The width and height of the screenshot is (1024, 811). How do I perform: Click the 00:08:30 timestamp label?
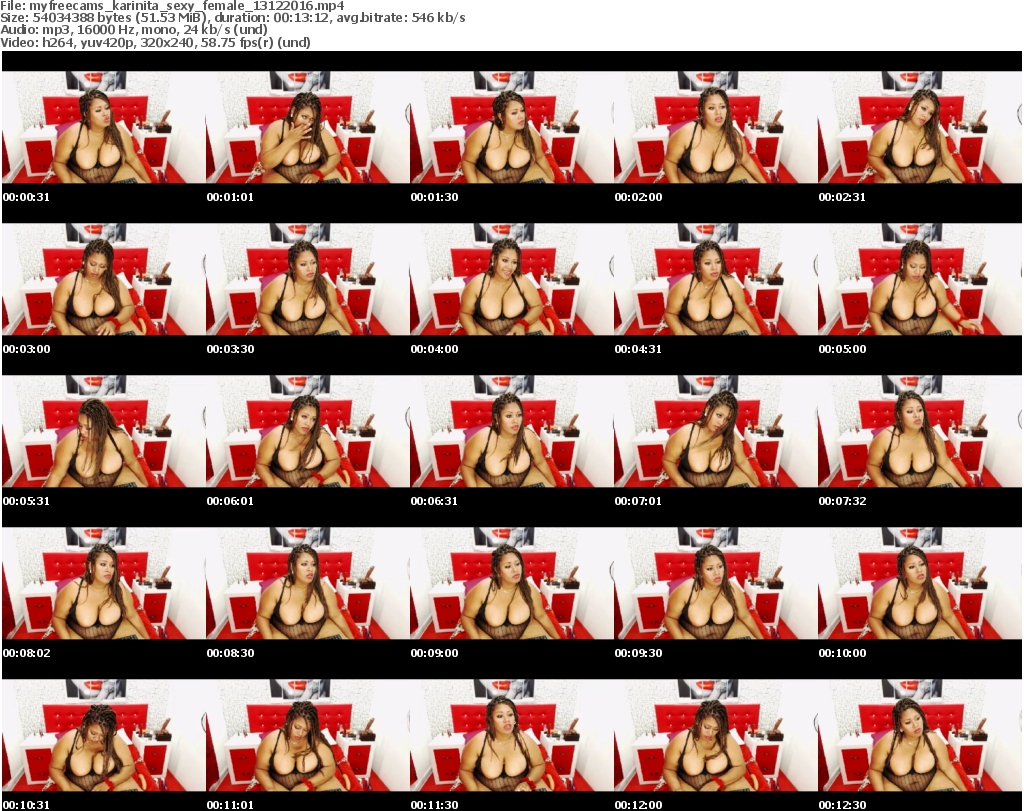(230, 653)
